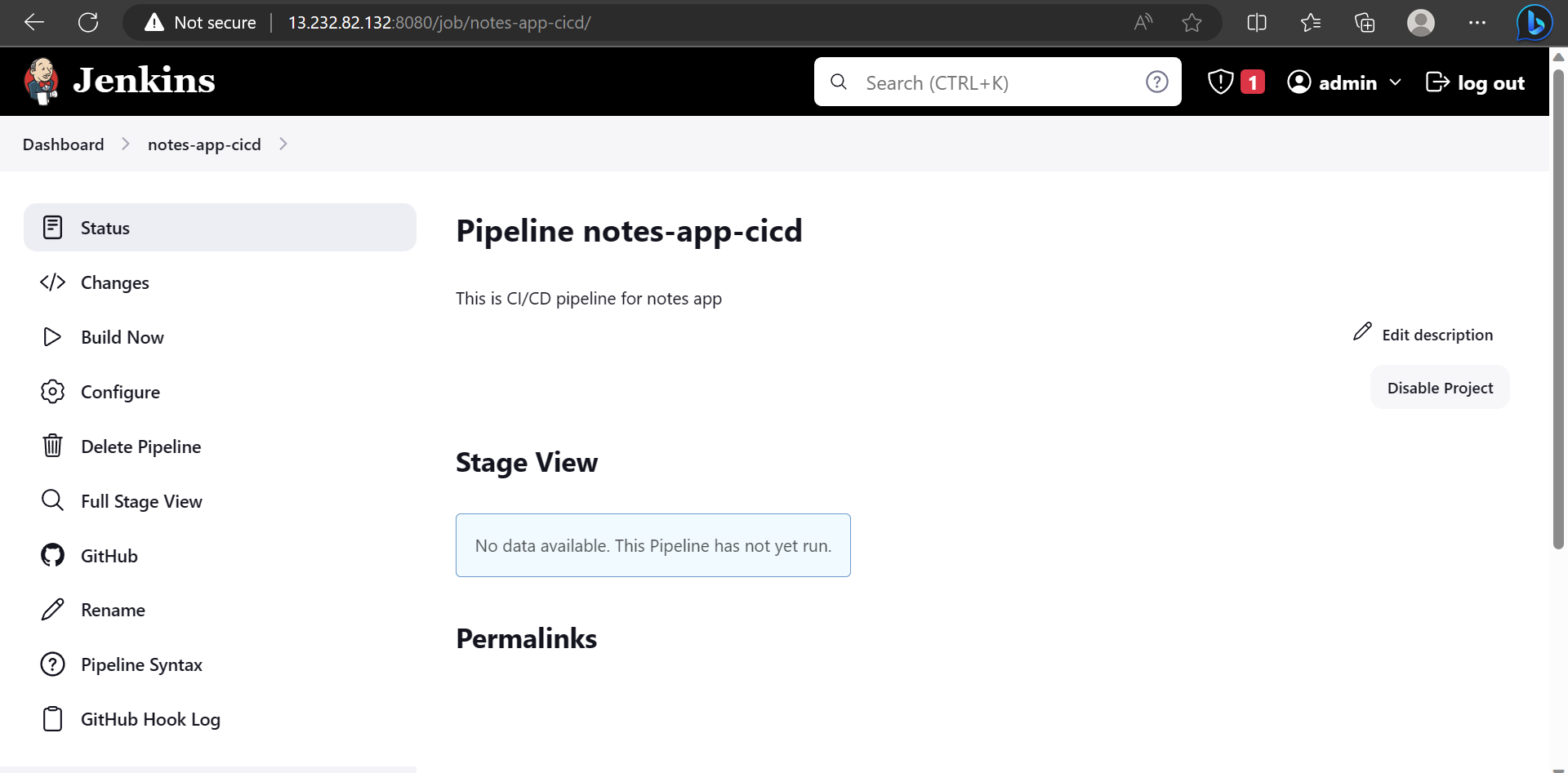Click Edit description for the pipeline
Image resolution: width=1568 pixels, height=773 pixels.
[1437, 334]
